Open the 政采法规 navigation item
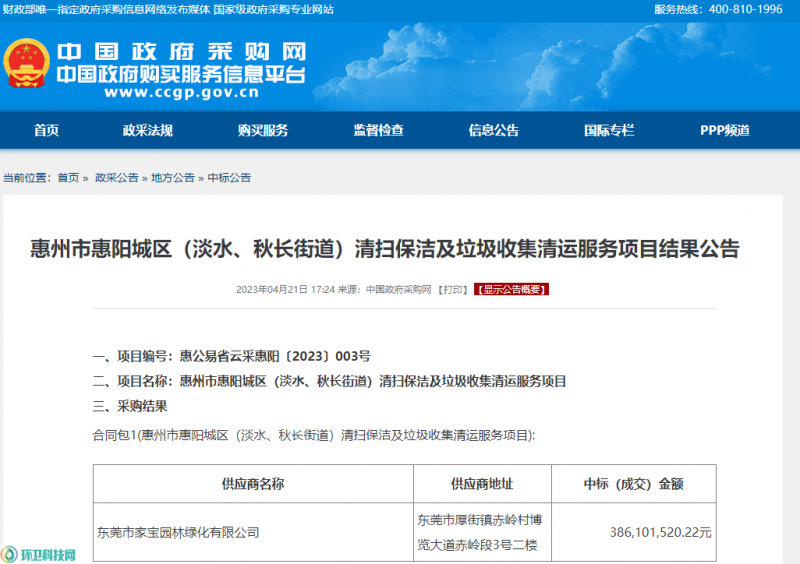The height and width of the screenshot is (564, 800). coord(148,131)
